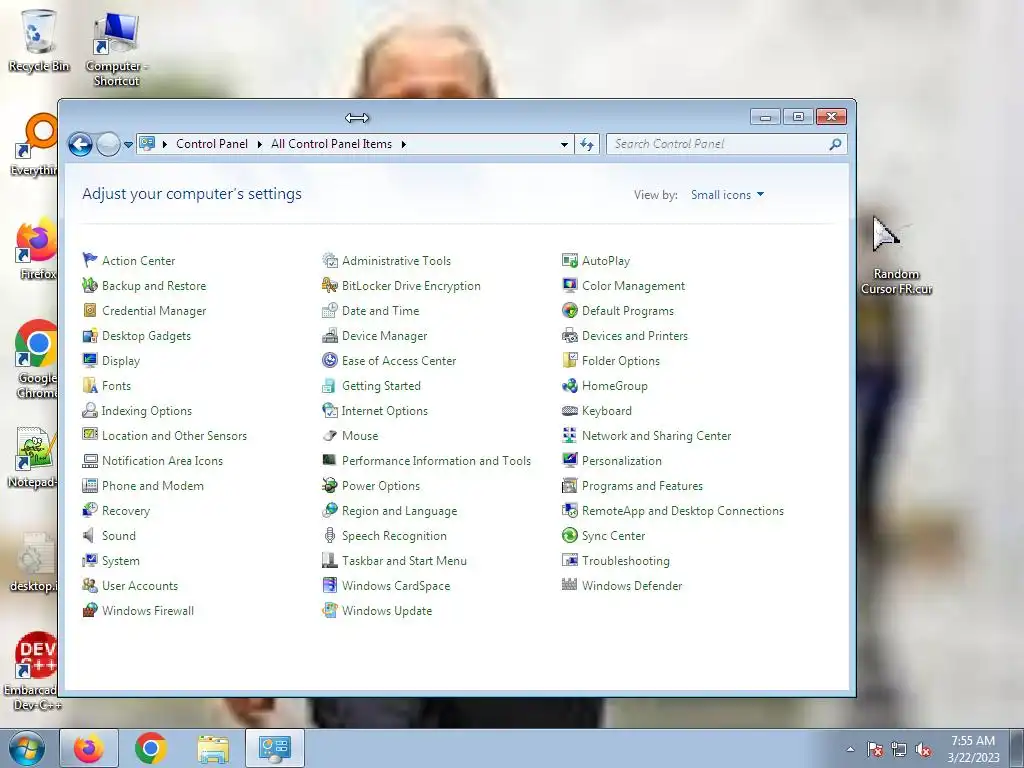Screen dimensions: 1024x768
Task: Open the Mouse icon
Action: tap(330, 436)
